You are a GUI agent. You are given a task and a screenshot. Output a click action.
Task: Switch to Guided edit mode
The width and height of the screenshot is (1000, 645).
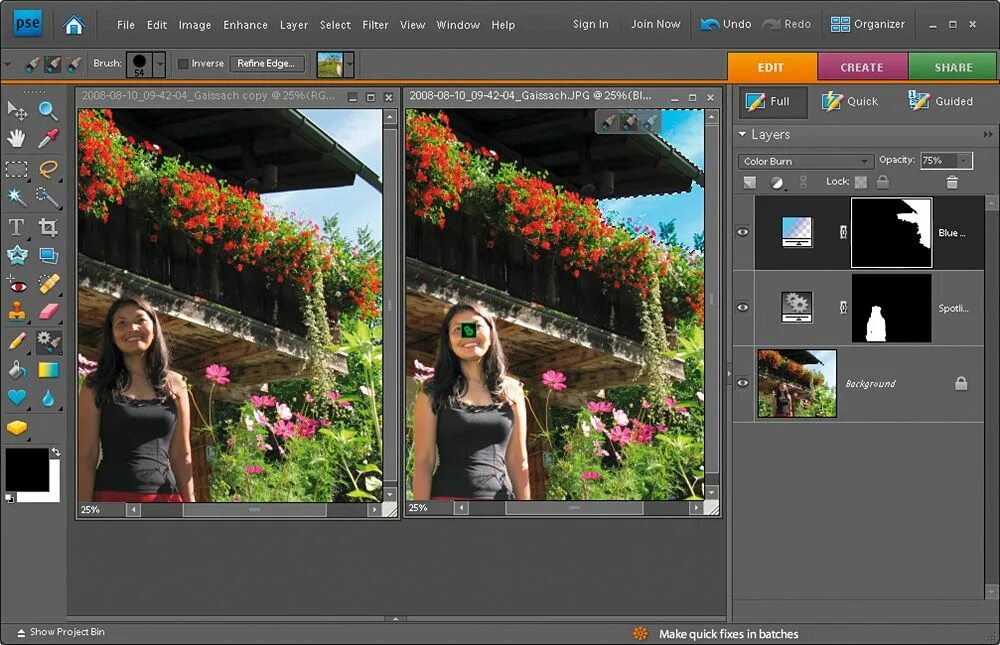tap(941, 101)
